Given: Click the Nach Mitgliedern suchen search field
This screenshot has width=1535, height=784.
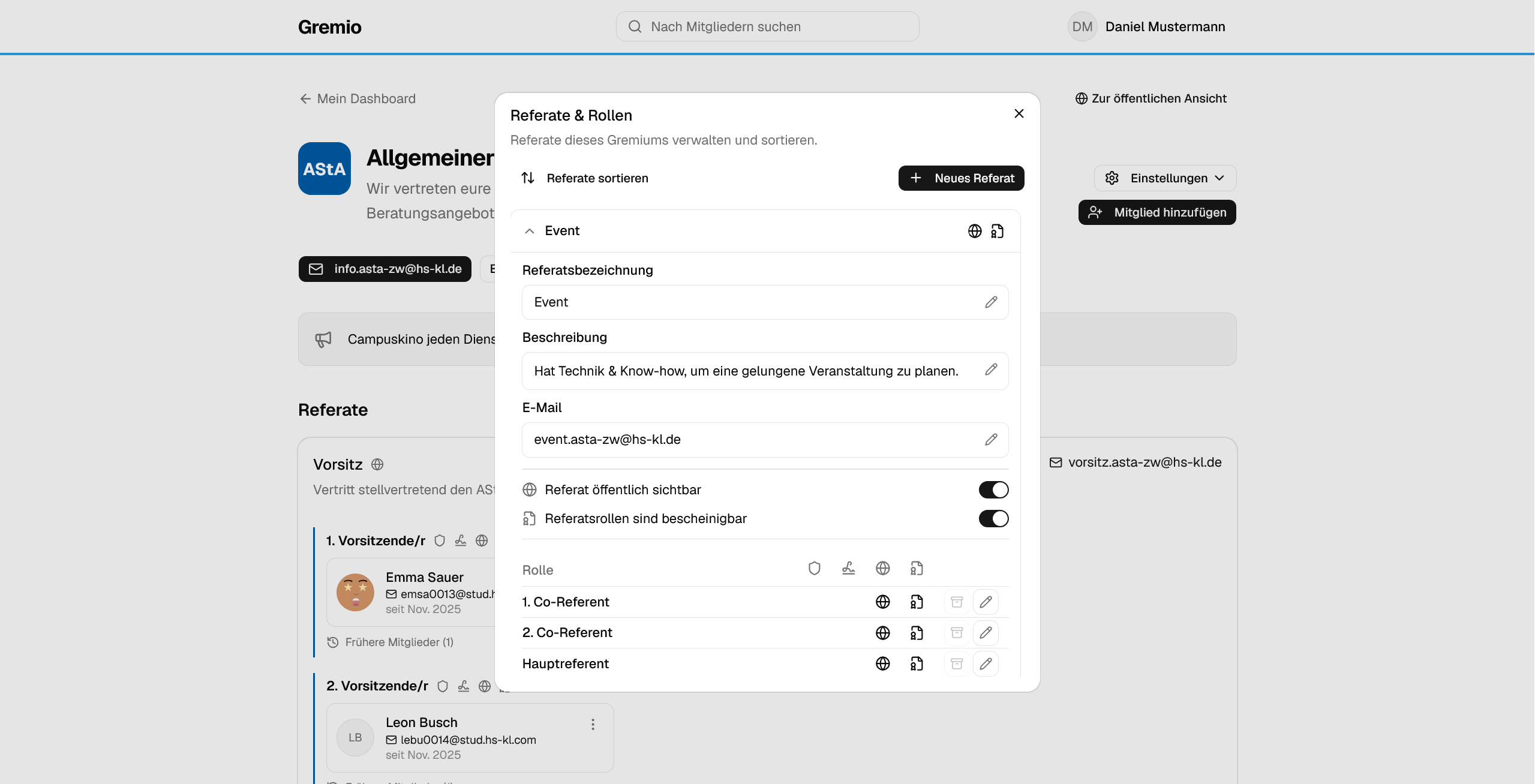Looking at the screenshot, I should pos(767,26).
